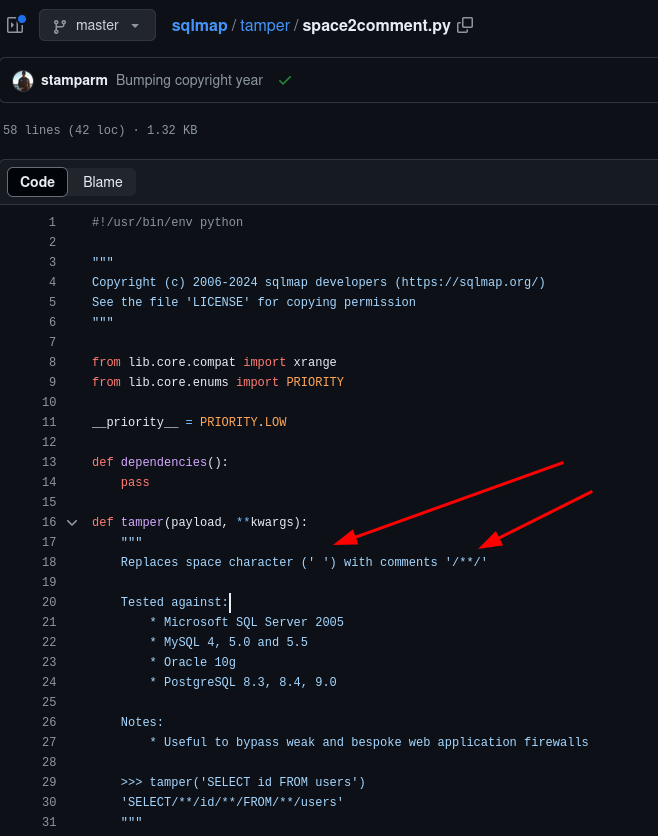658x836 pixels.
Task: Select line number 20 in the gutter
Action: [x=49, y=602]
